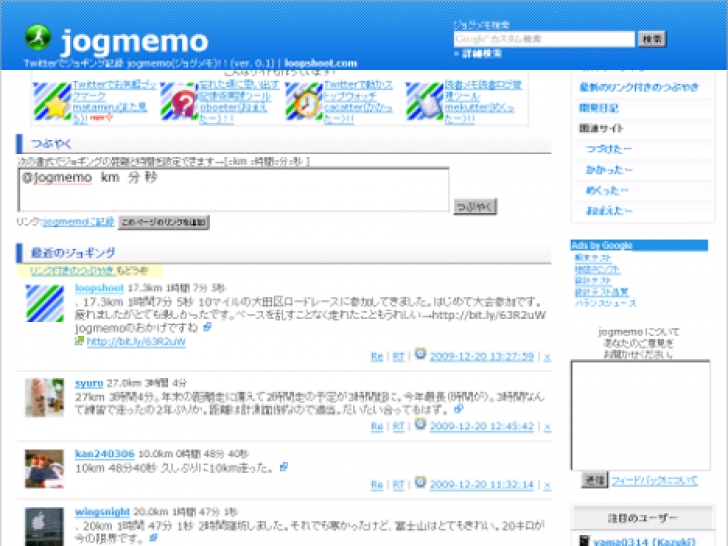Open the first ad link under Ads by Google
728x546 pixels.
pos(593,258)
